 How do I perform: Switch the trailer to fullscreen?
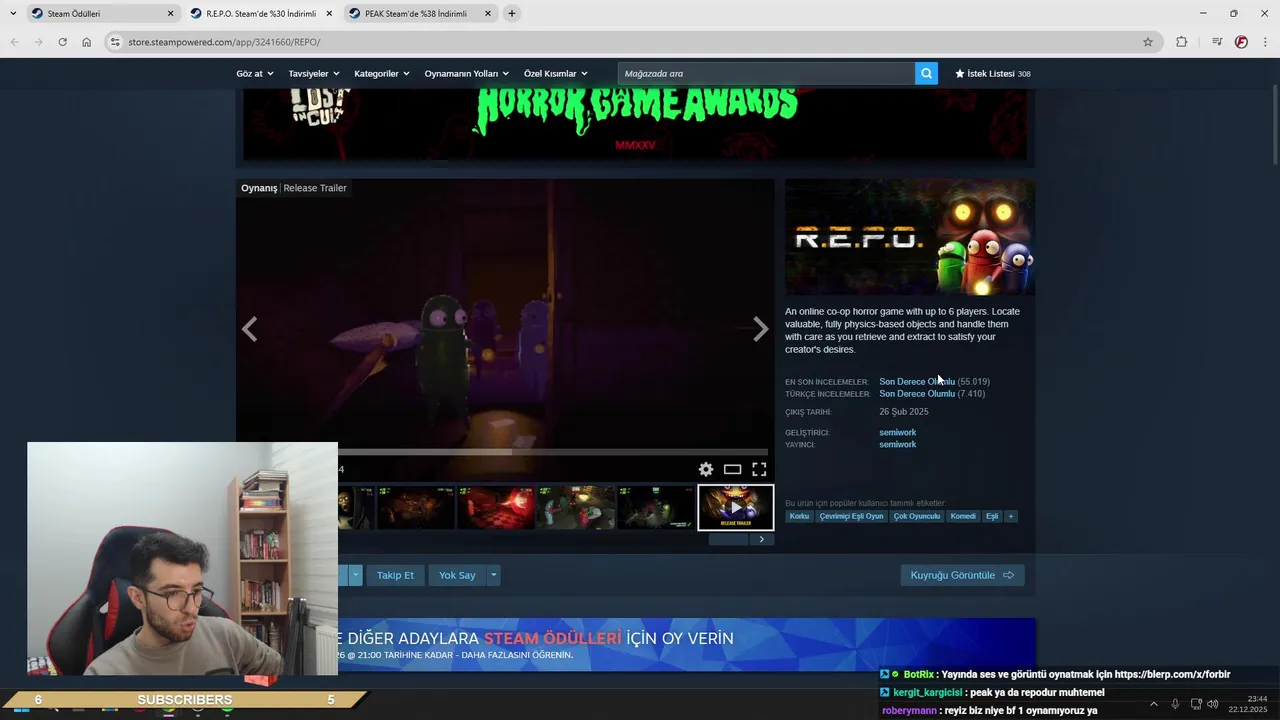[x=759, y=469]
